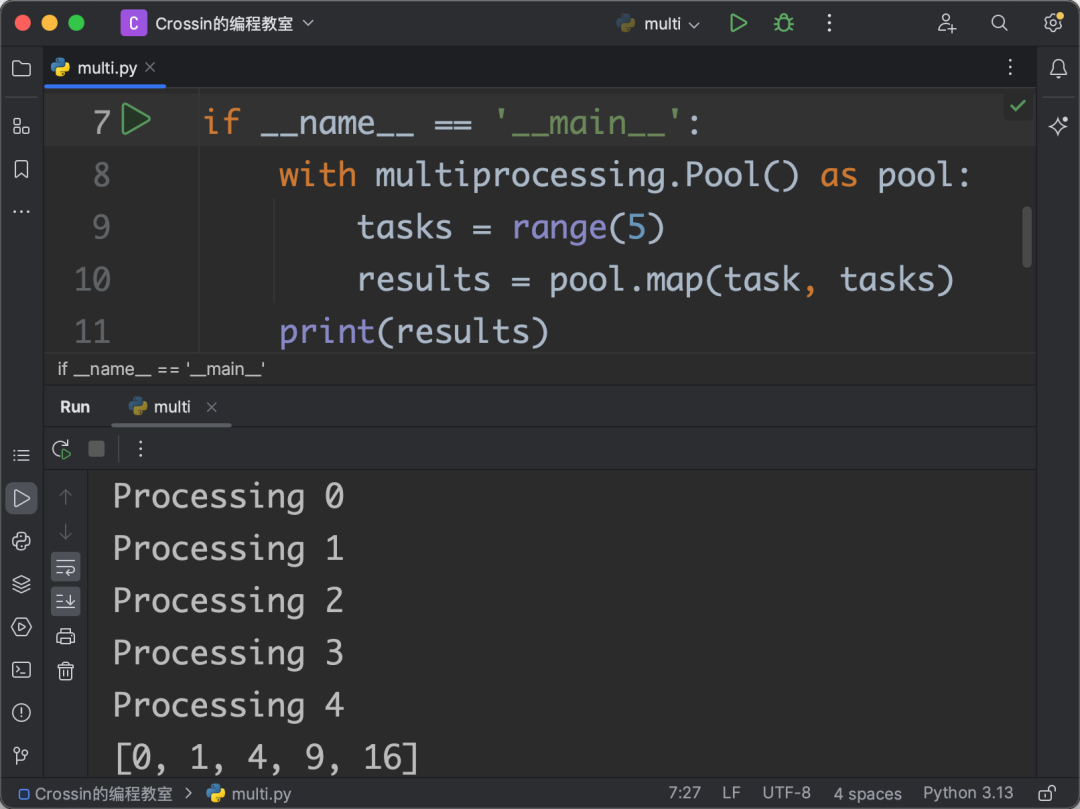Open Run panel more options menu

(141, 450)
